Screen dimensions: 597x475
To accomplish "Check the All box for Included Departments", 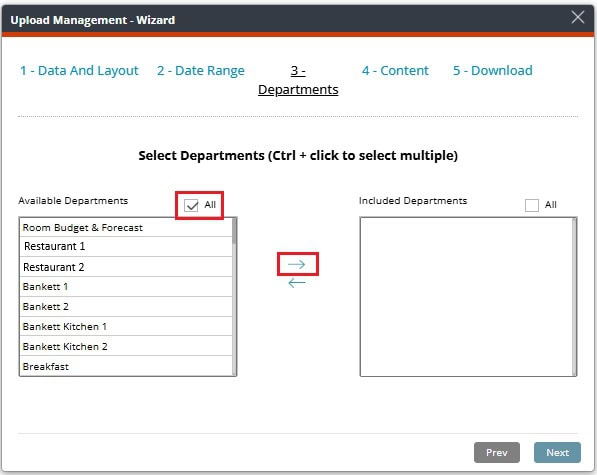I will (532, 206).
